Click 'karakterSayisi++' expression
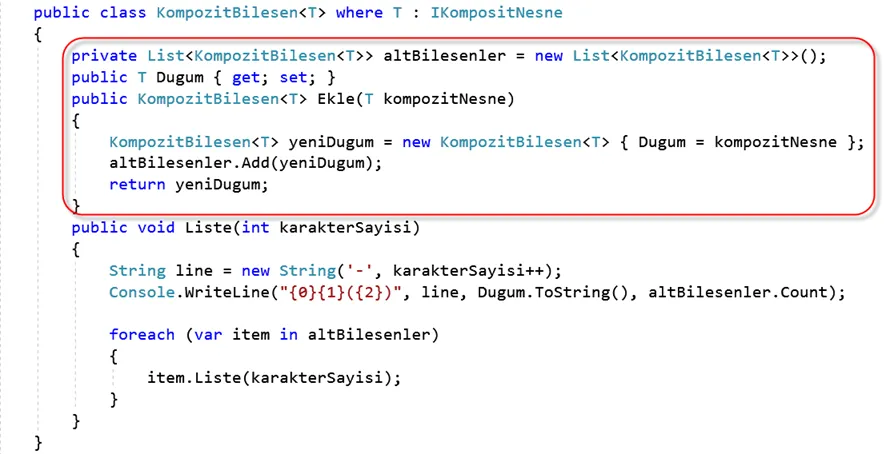 469,270
